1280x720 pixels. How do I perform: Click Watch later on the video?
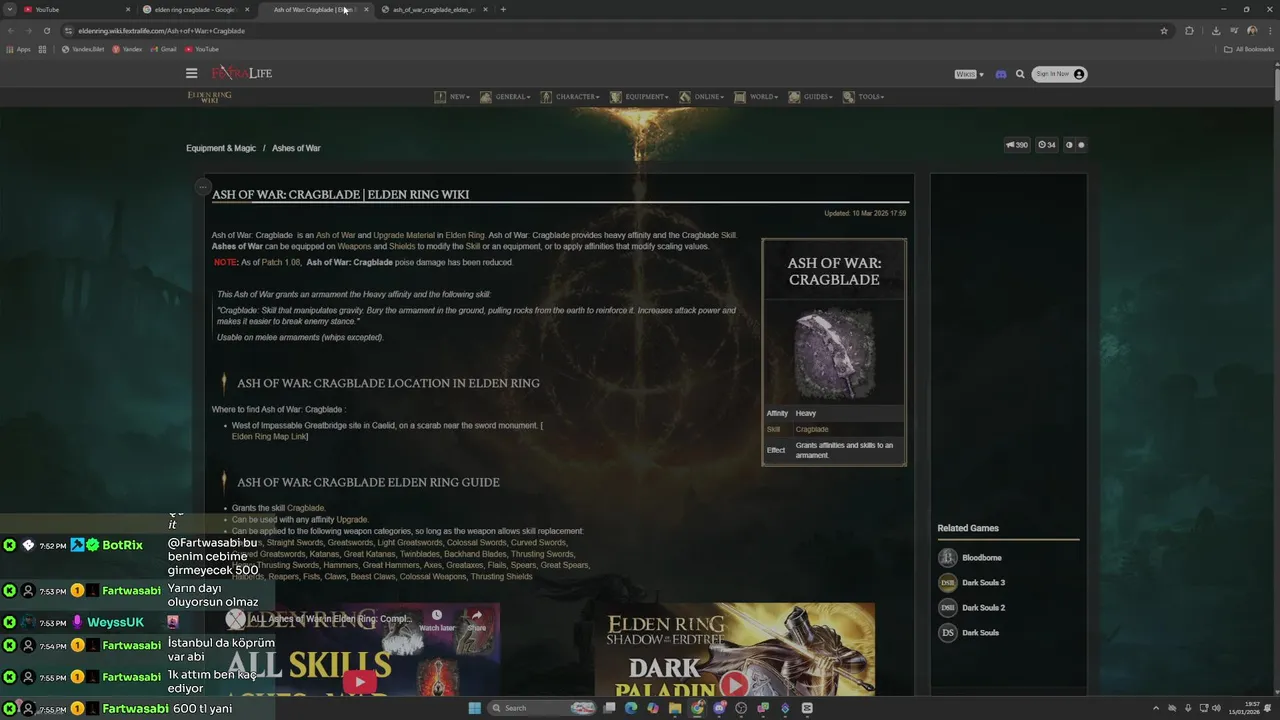point(437,620)
